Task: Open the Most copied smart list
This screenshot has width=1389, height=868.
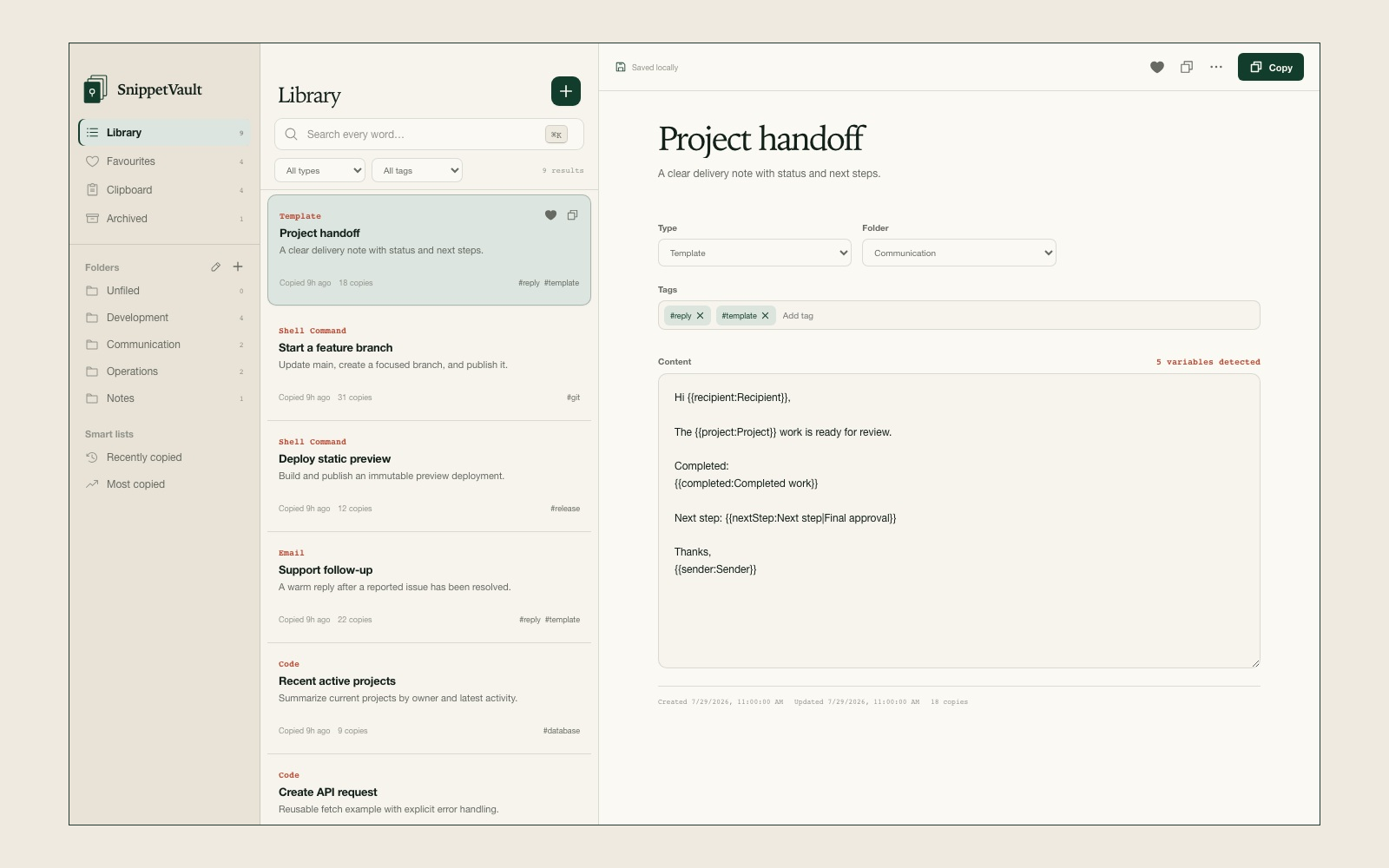Action: [165, 484]
